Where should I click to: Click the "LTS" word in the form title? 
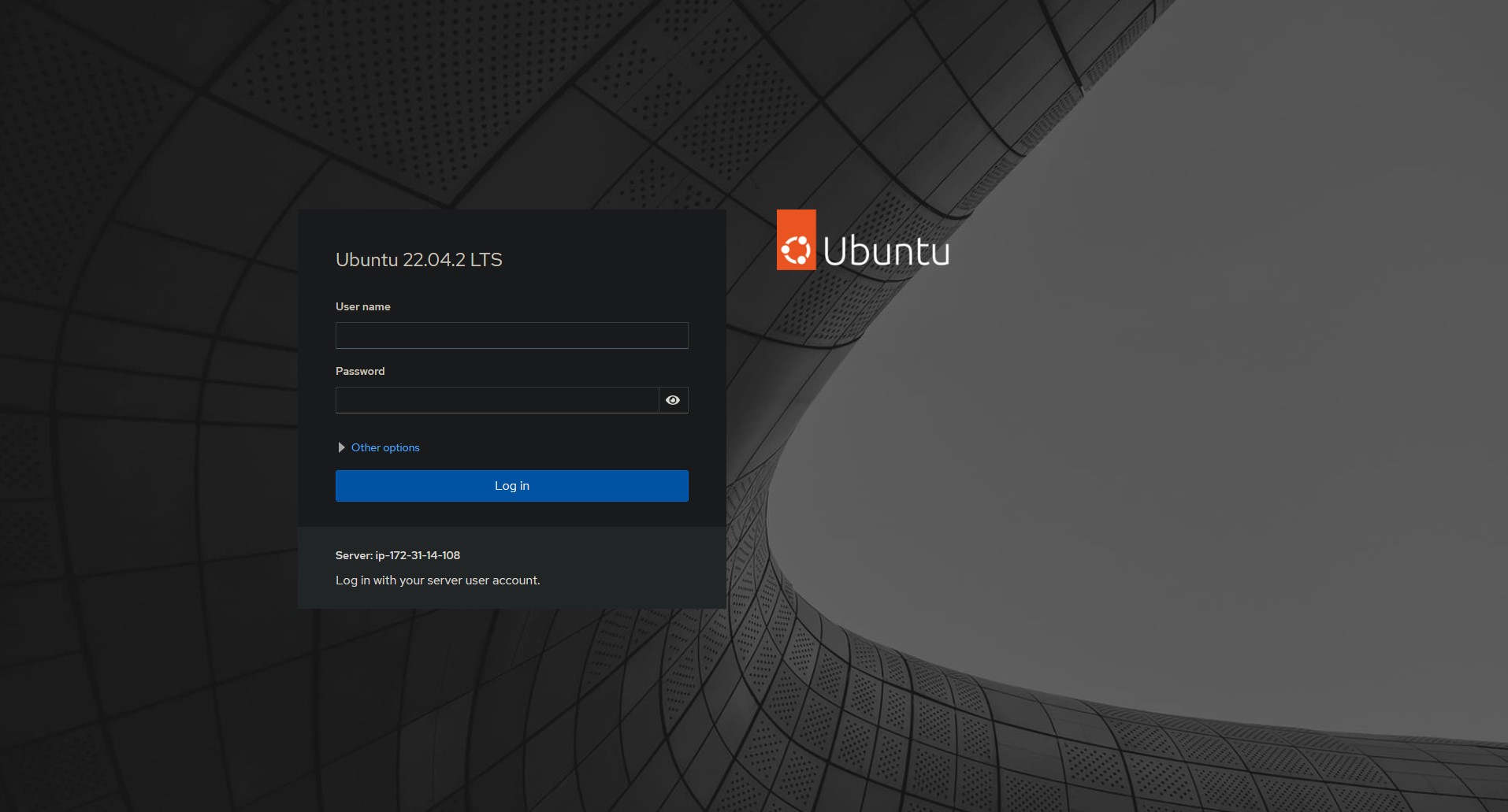(x=486, y=260)
